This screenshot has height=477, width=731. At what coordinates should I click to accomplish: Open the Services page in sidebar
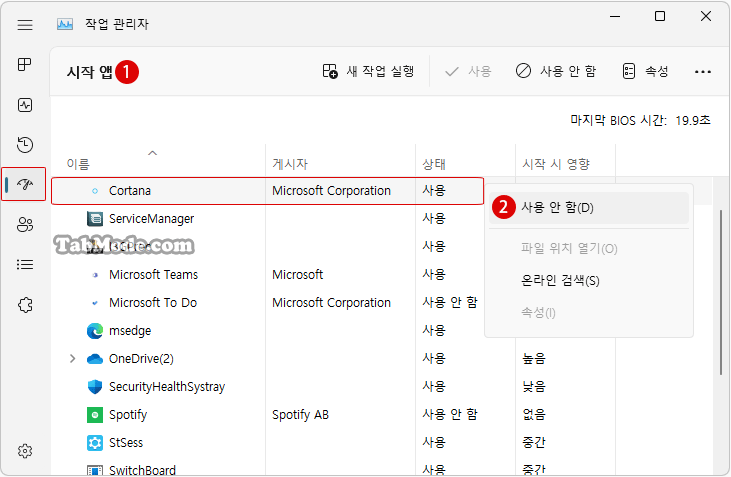(25, 305)
